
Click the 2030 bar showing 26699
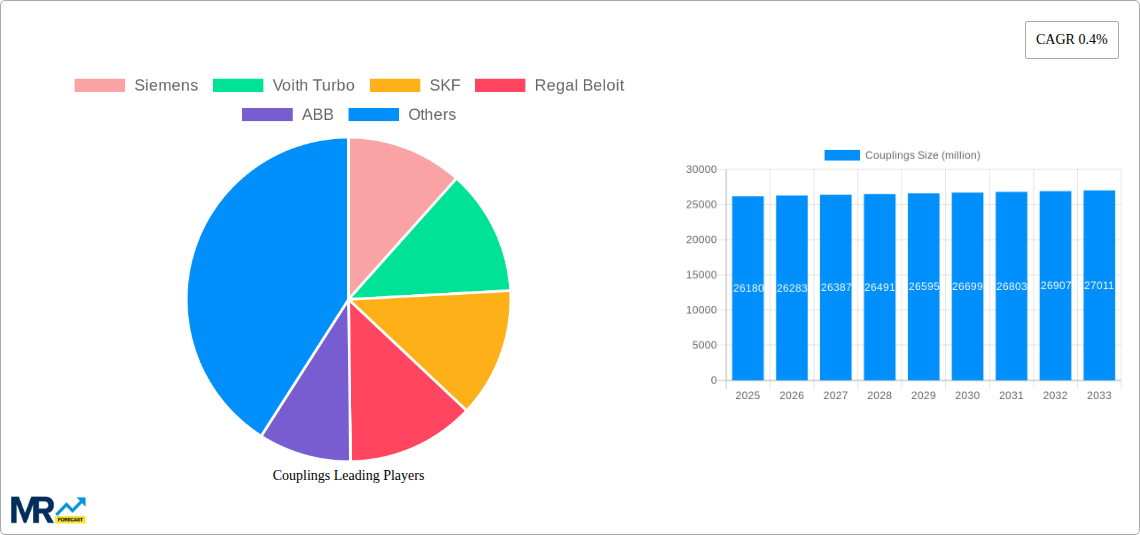[967, 286]
